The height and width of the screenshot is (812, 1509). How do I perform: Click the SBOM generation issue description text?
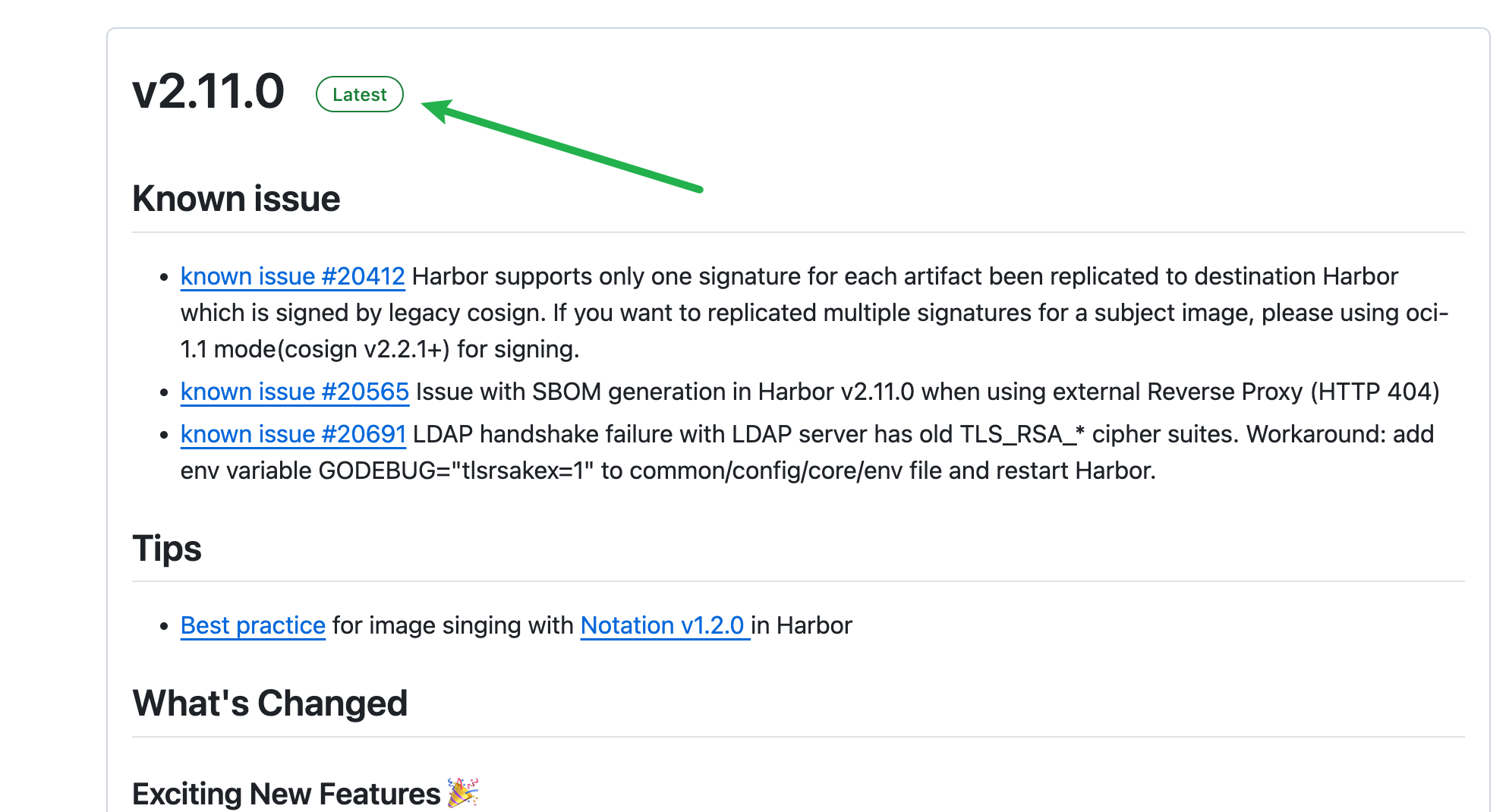click(x=926, y=392)
